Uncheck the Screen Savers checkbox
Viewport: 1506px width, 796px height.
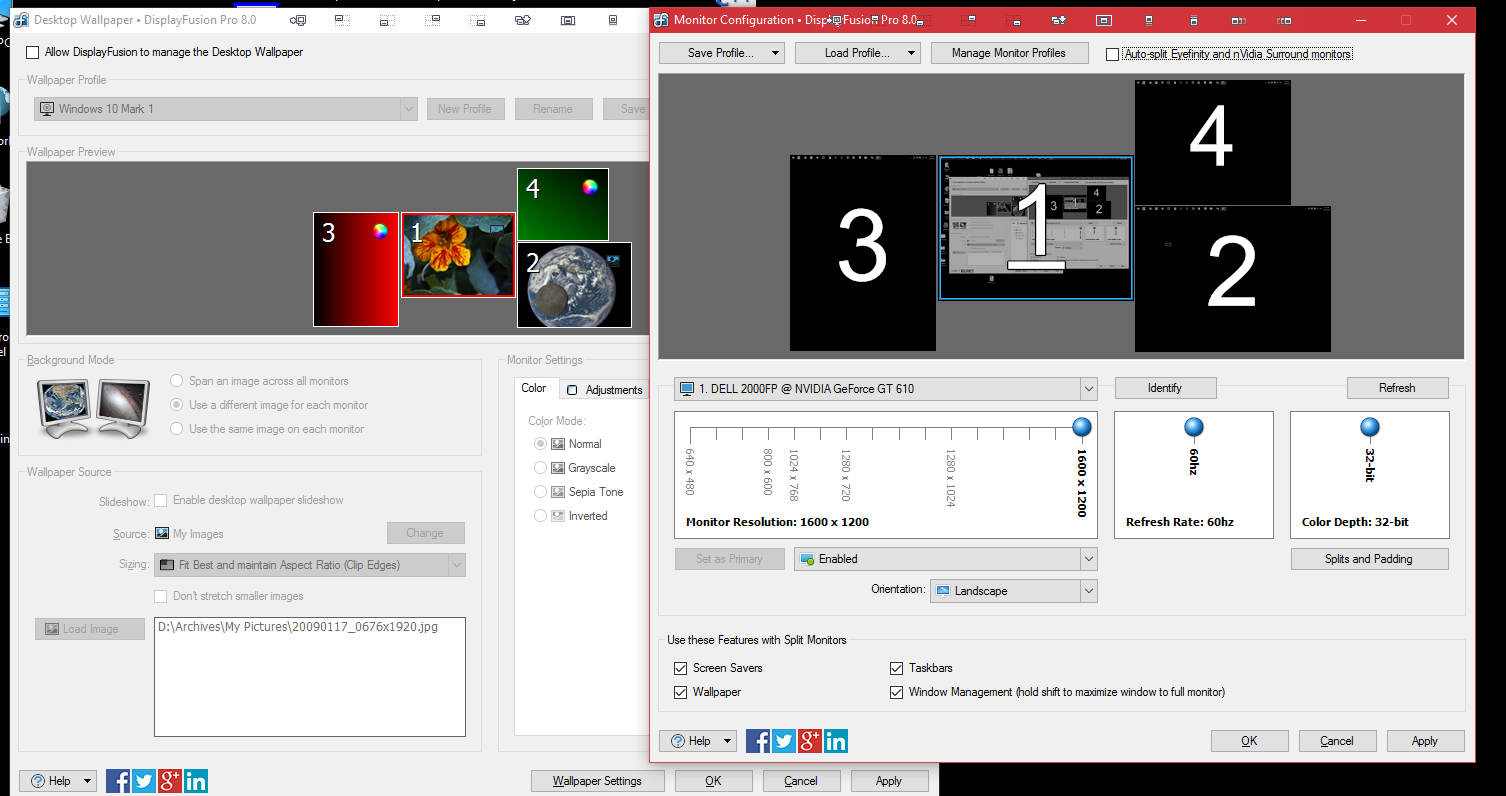point(681,668)
